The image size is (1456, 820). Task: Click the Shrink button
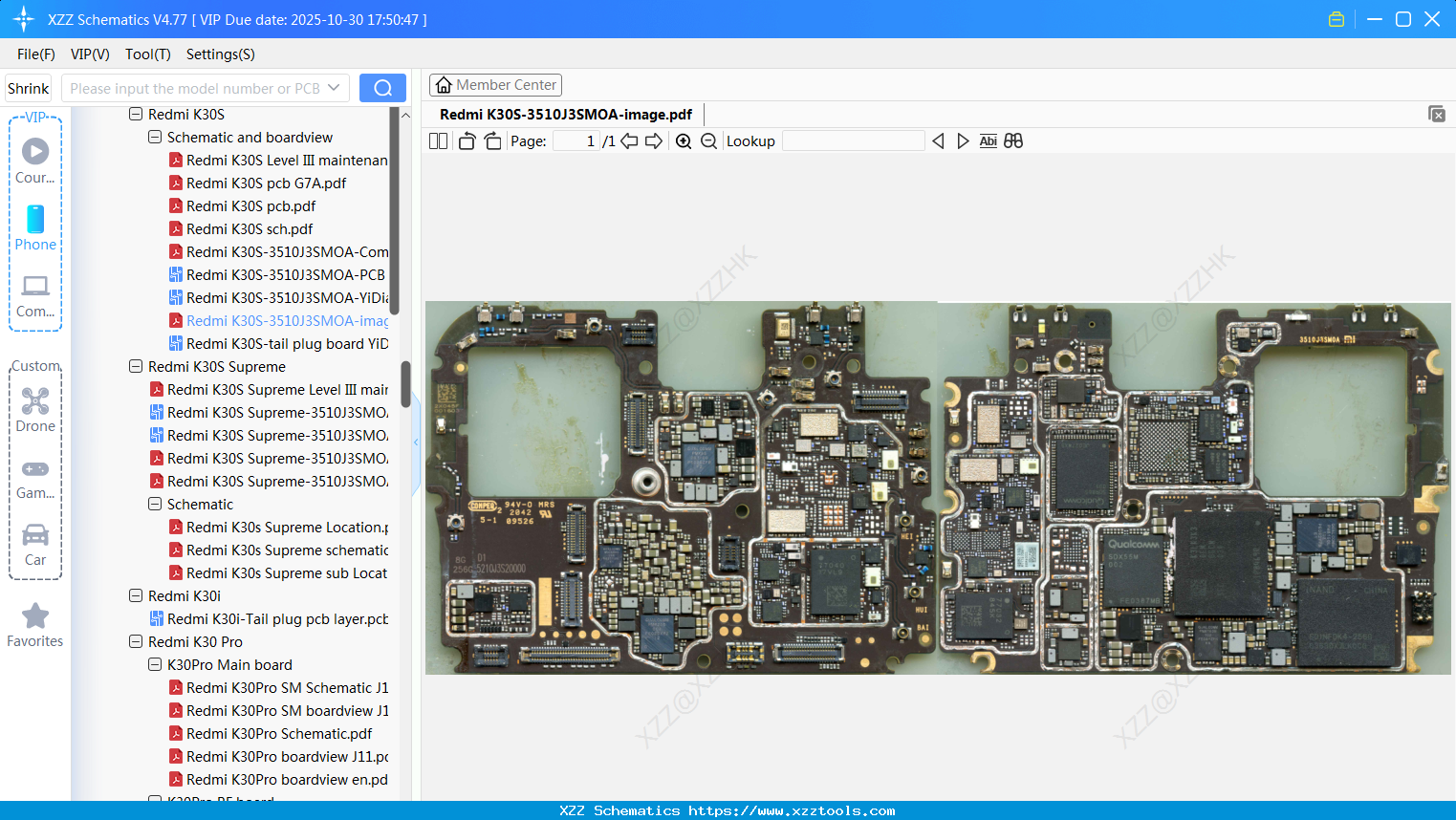(x=28, y=87)
